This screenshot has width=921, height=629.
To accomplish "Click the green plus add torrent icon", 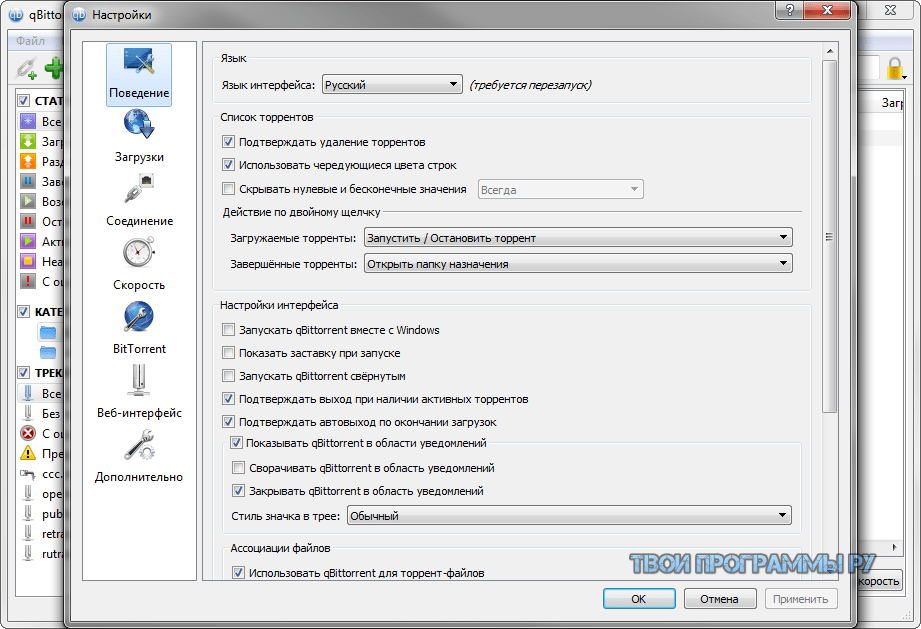I will 54,69.
